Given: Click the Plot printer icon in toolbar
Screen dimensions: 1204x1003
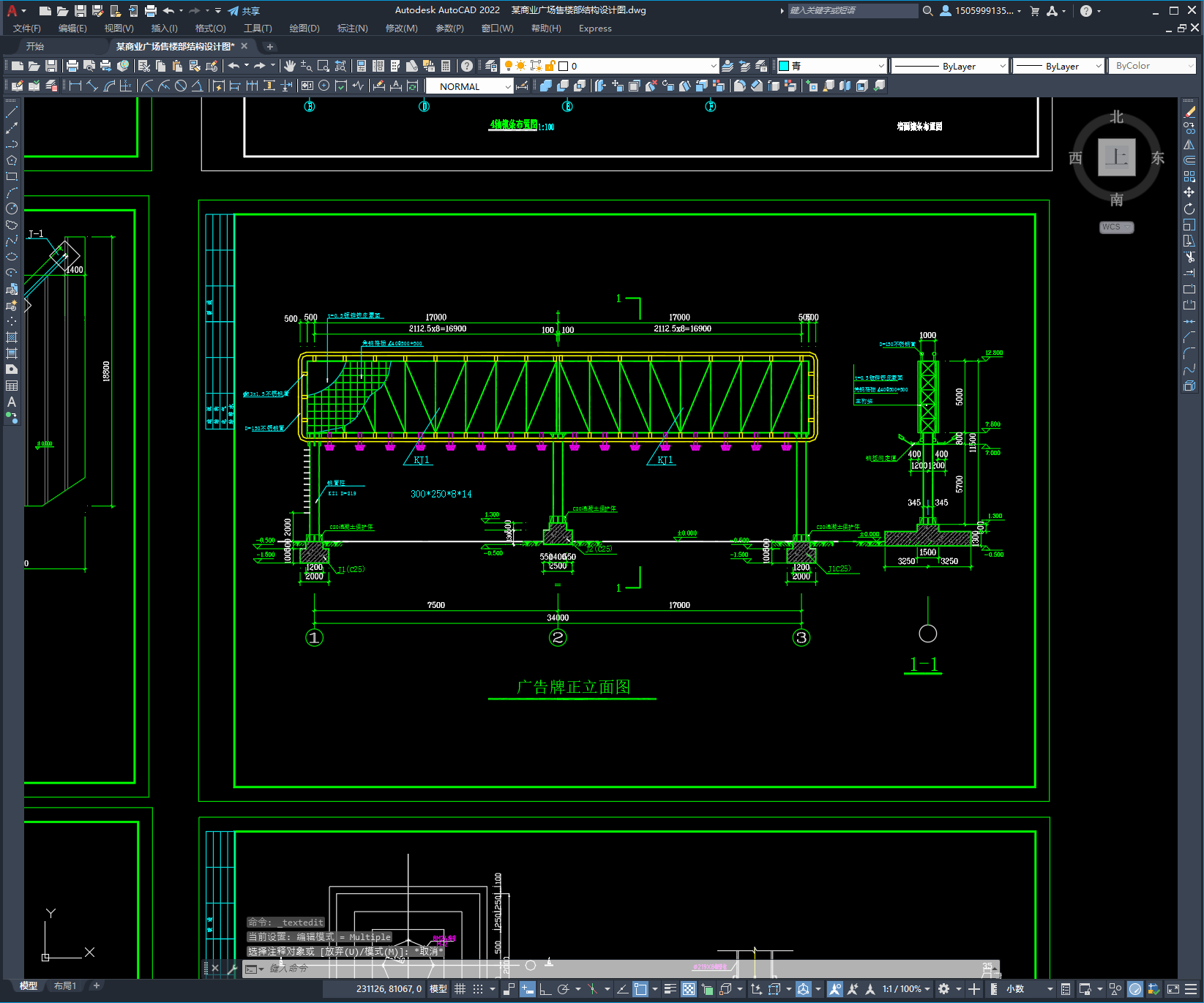Looking at the screenshot, I should click(x=72, y=66).
